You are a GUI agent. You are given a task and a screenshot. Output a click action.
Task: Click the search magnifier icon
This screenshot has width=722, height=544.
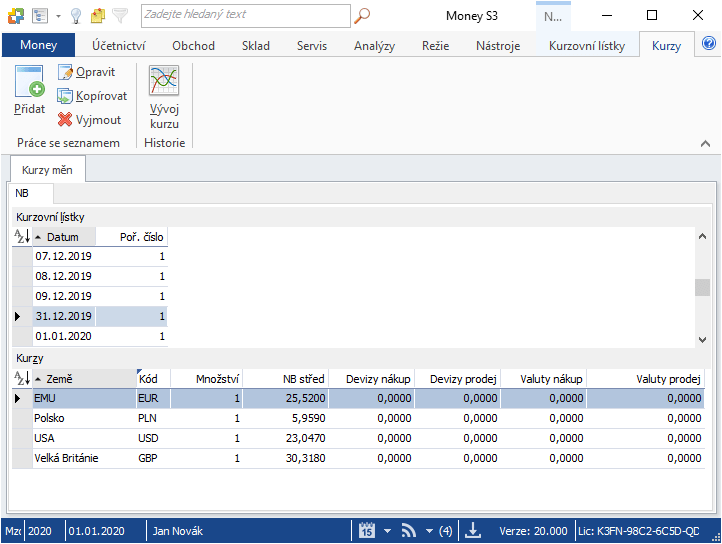point(363,15)
